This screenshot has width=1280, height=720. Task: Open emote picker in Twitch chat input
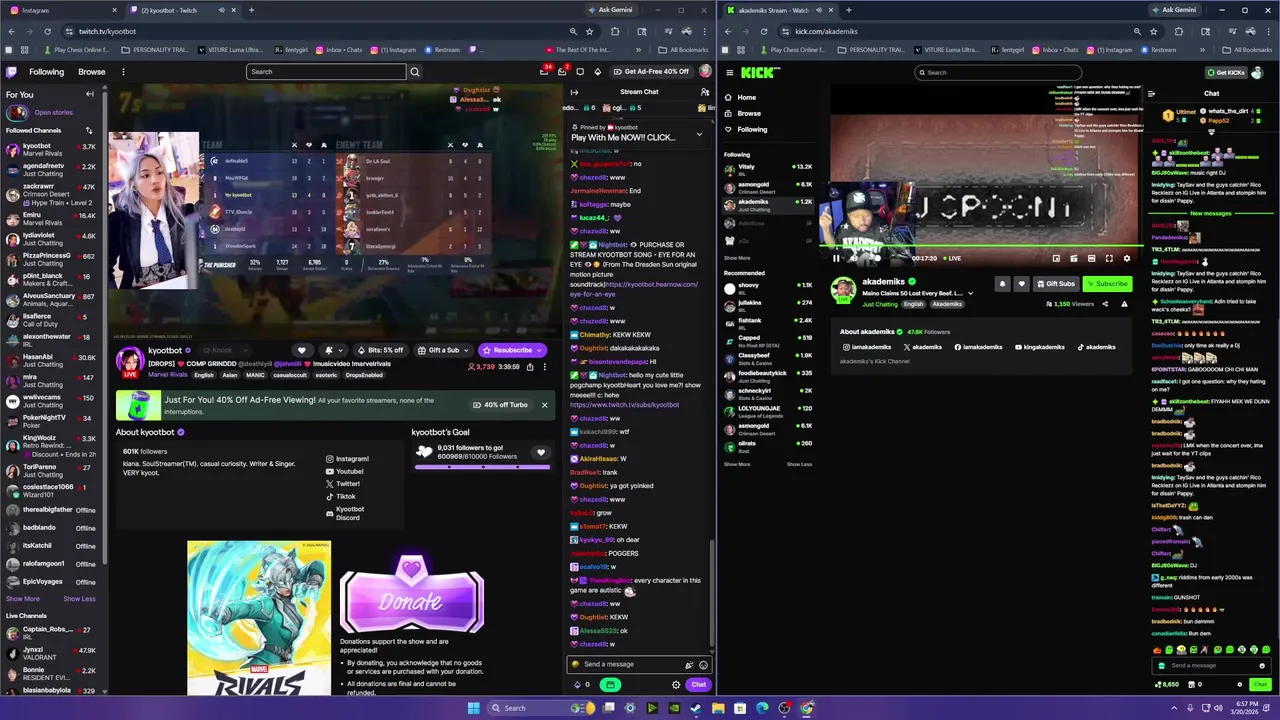(x=703, y=665)
